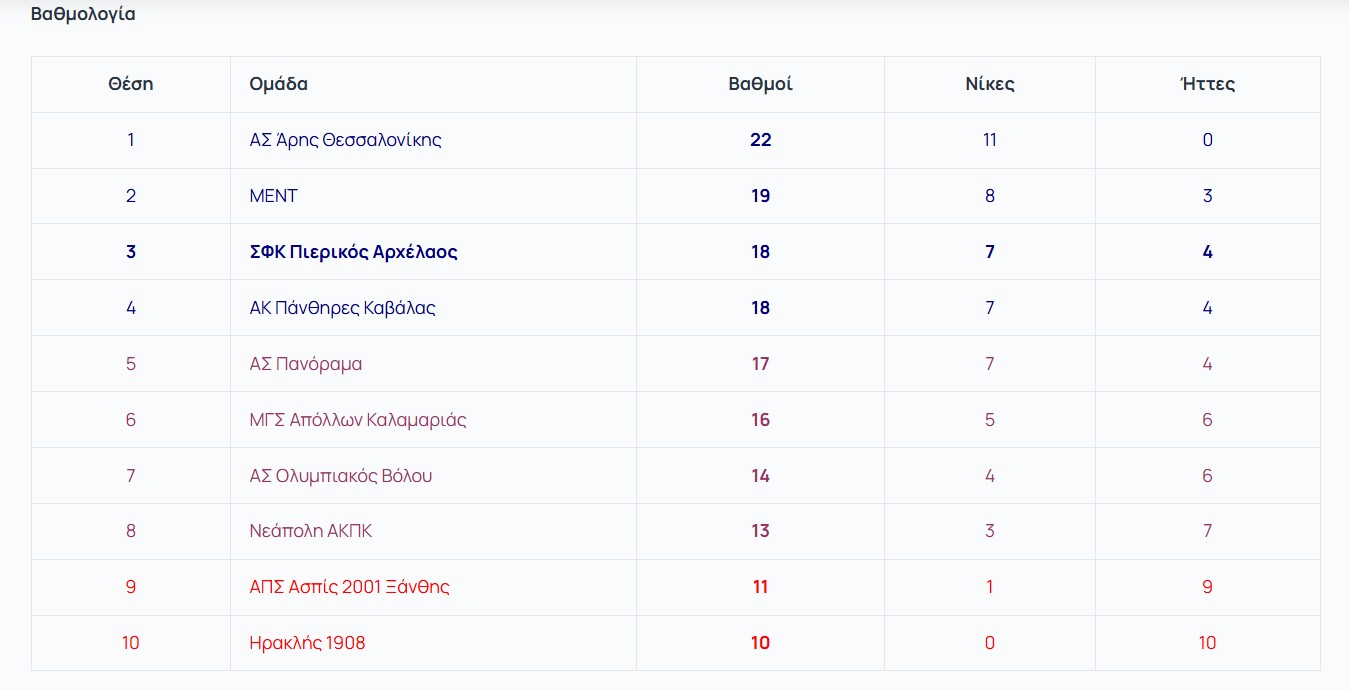Screen dimensions: 1349x690
Task: Select ΜΓΣ Απόλλων Καλαμαριάς team name
Action: point(357,420)
